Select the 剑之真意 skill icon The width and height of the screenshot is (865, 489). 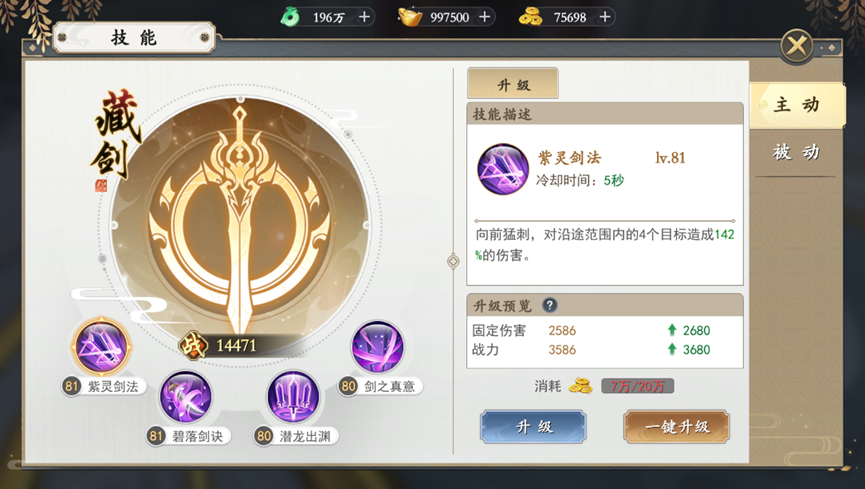click(x=378, y=347)
